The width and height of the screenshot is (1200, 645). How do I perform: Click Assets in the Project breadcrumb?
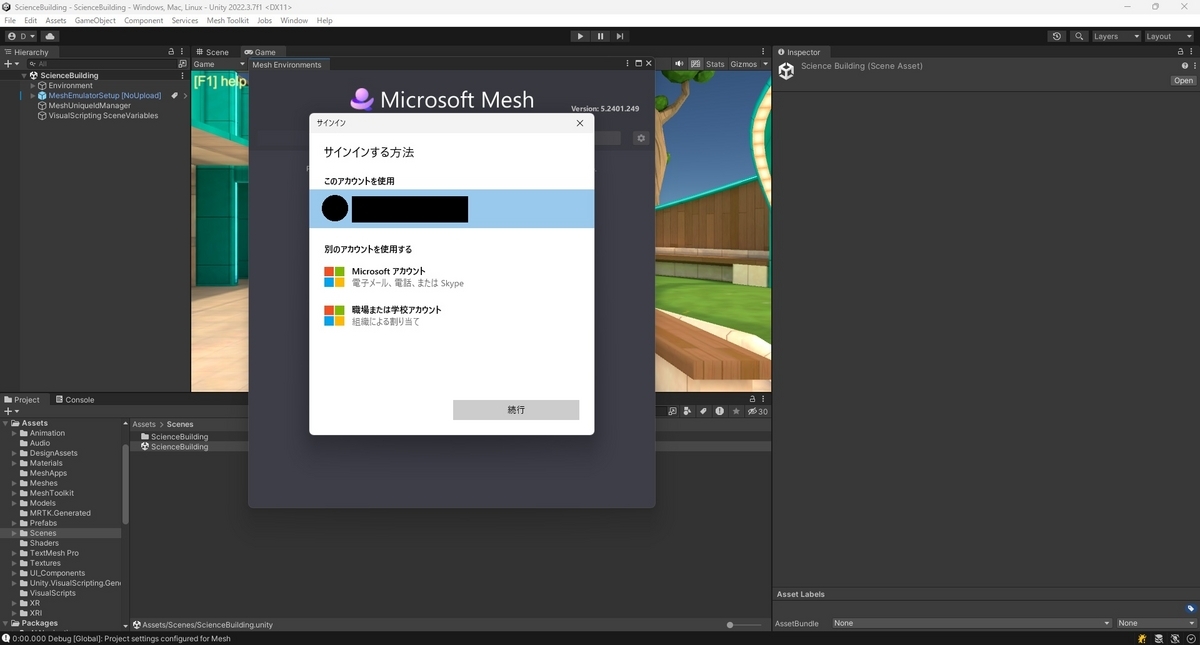[144, 424]
